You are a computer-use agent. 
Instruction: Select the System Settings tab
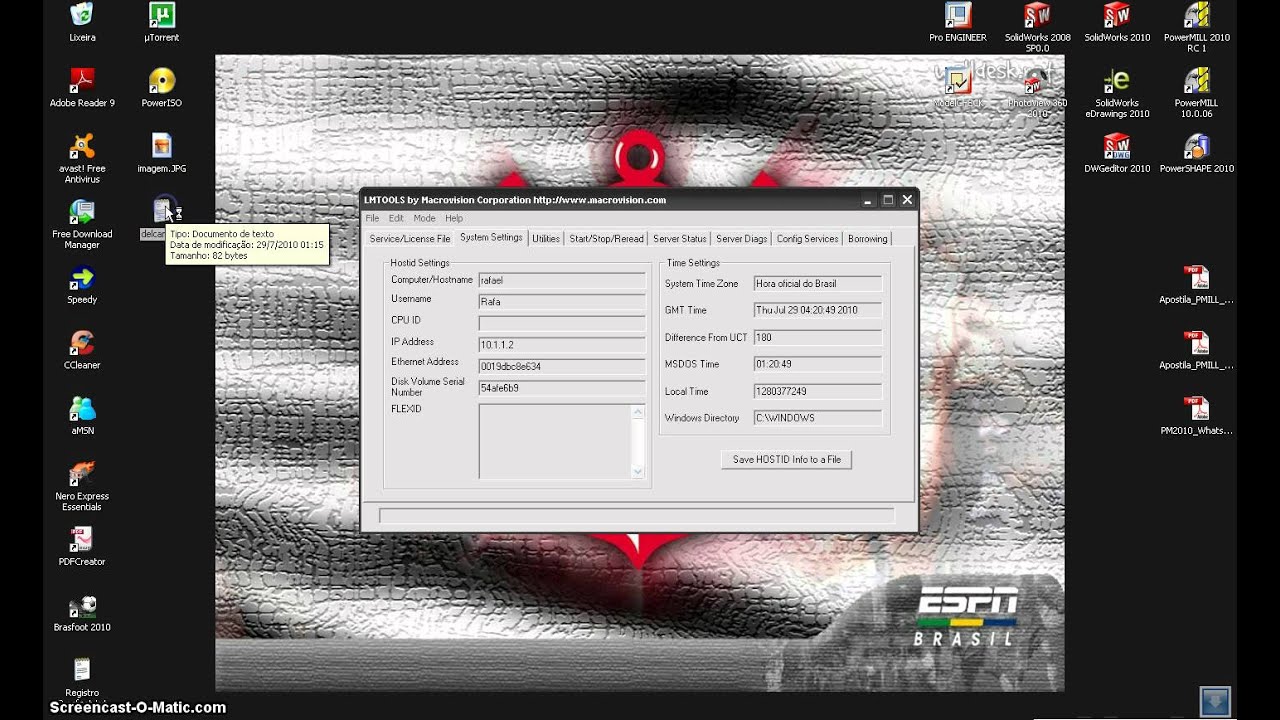pyautogui.click(x=491, y=238)
